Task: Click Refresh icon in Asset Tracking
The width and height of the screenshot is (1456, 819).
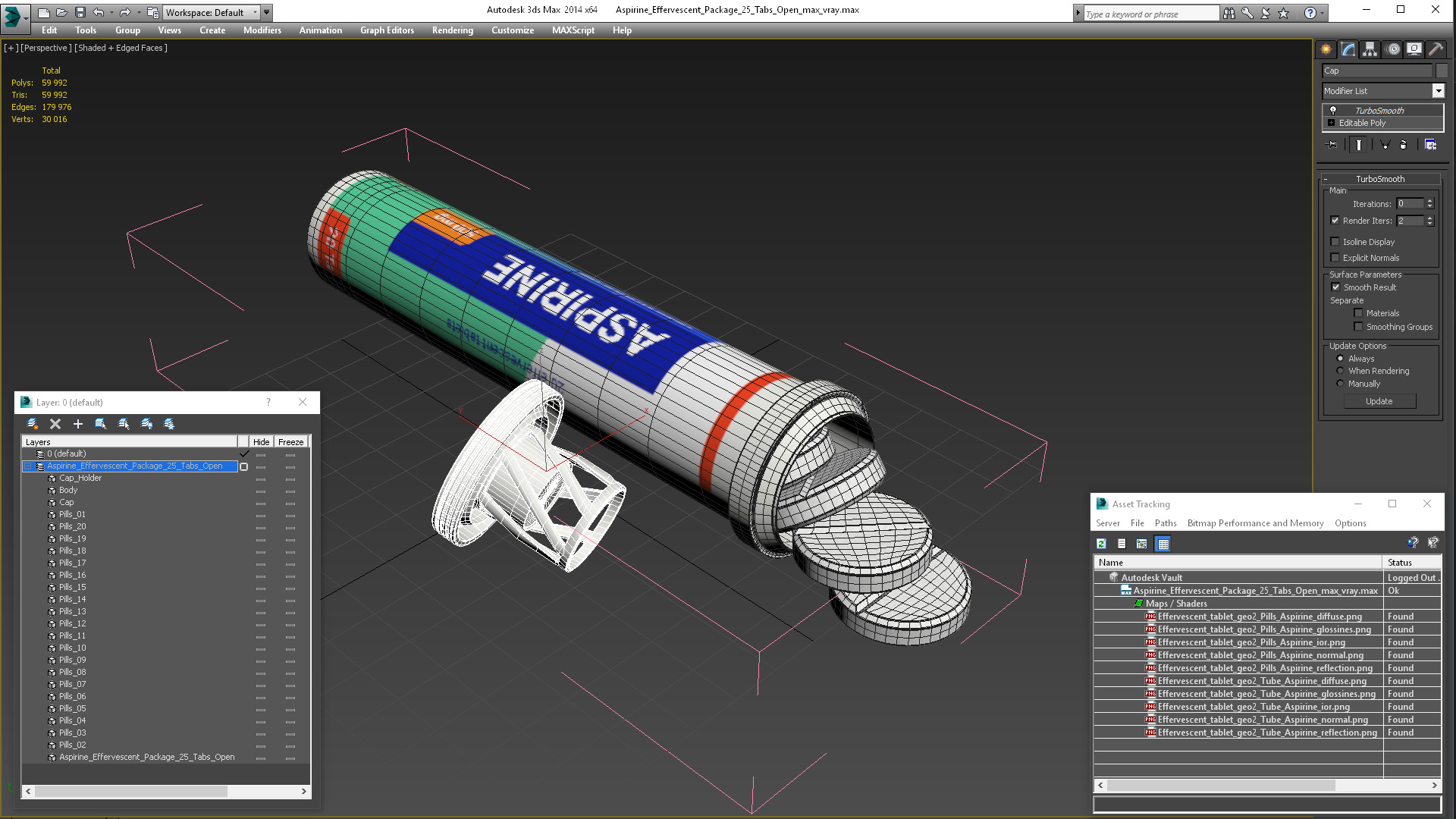Action: [1101, 544]
